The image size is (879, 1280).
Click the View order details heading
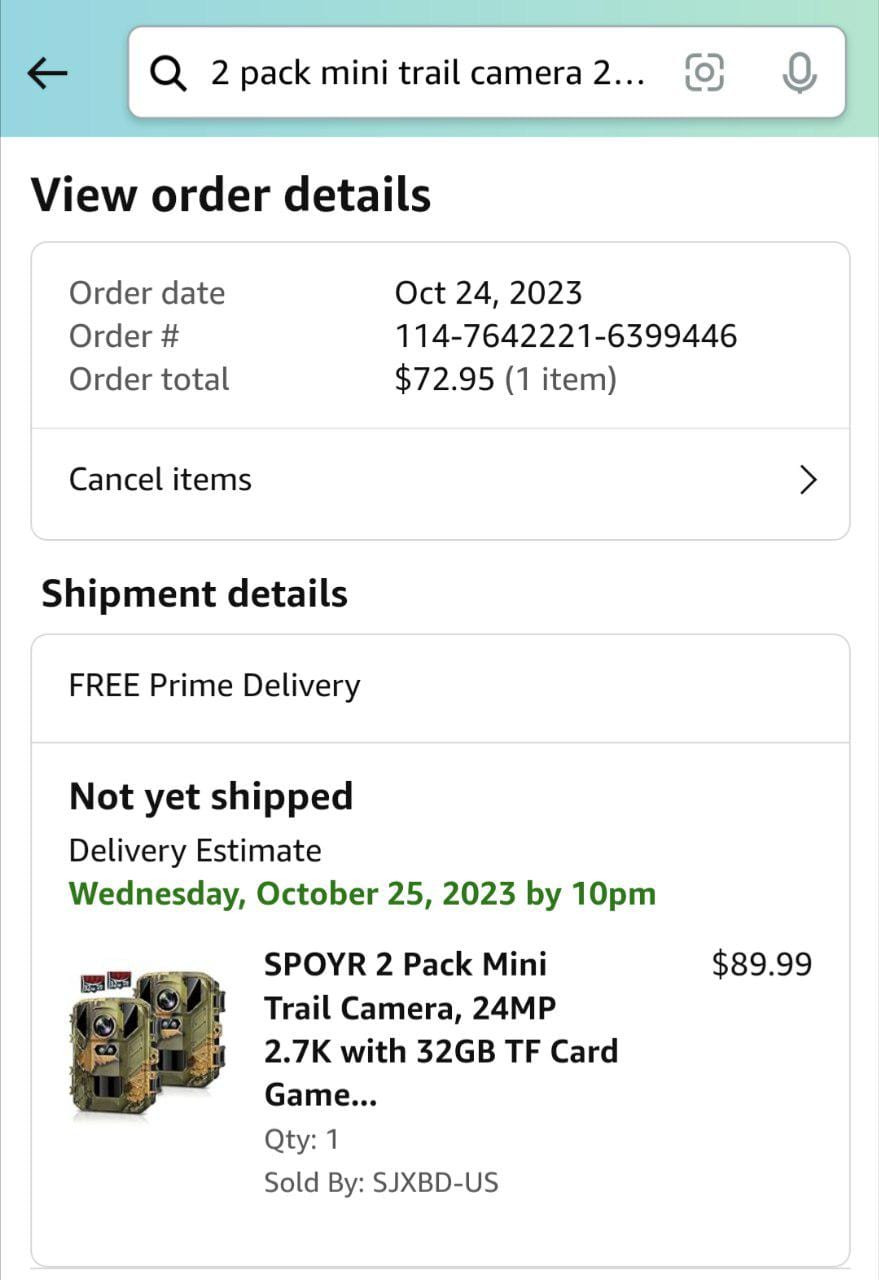pyautogui.click(x=231, y=195)
